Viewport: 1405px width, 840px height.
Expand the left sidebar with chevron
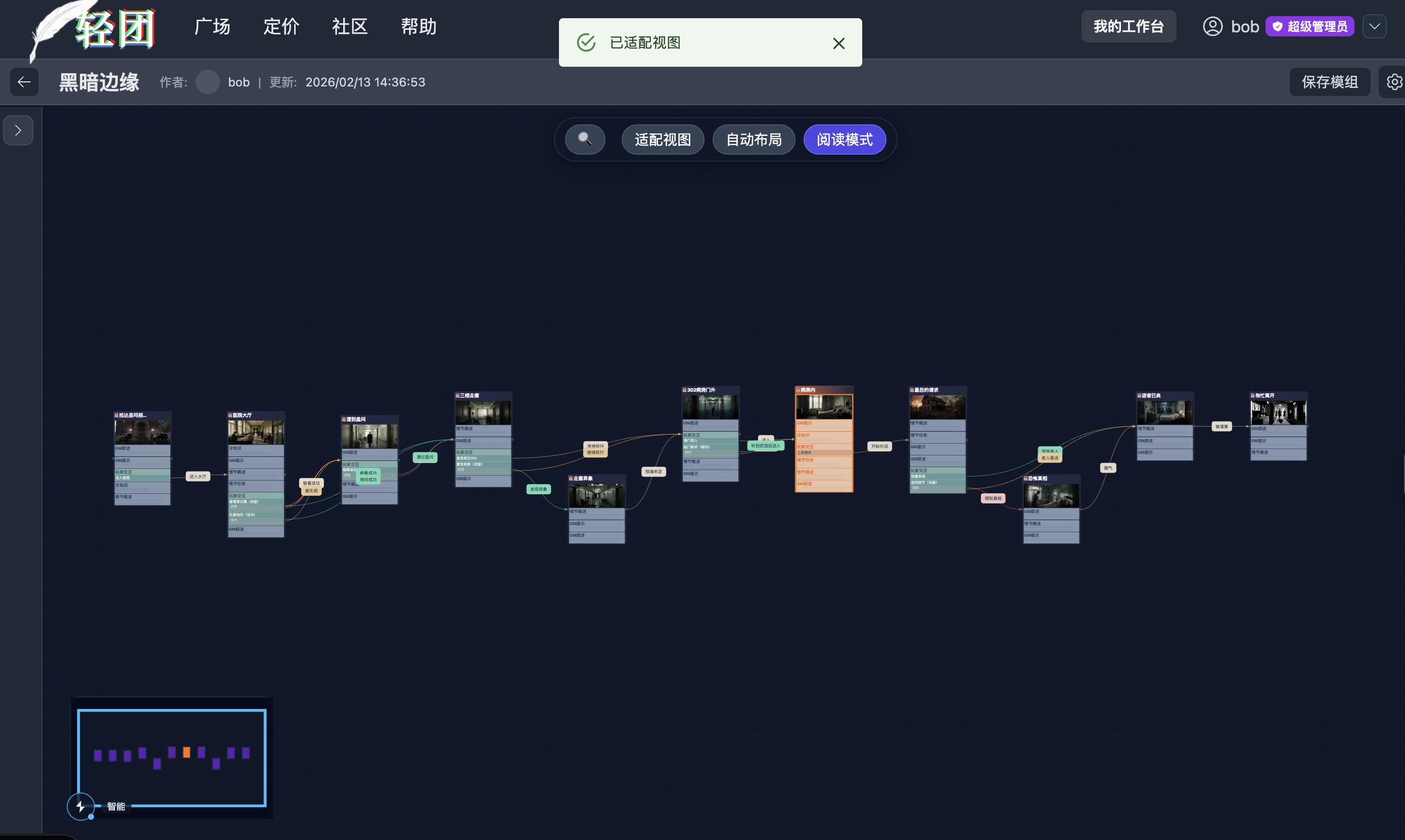(18, 131)
